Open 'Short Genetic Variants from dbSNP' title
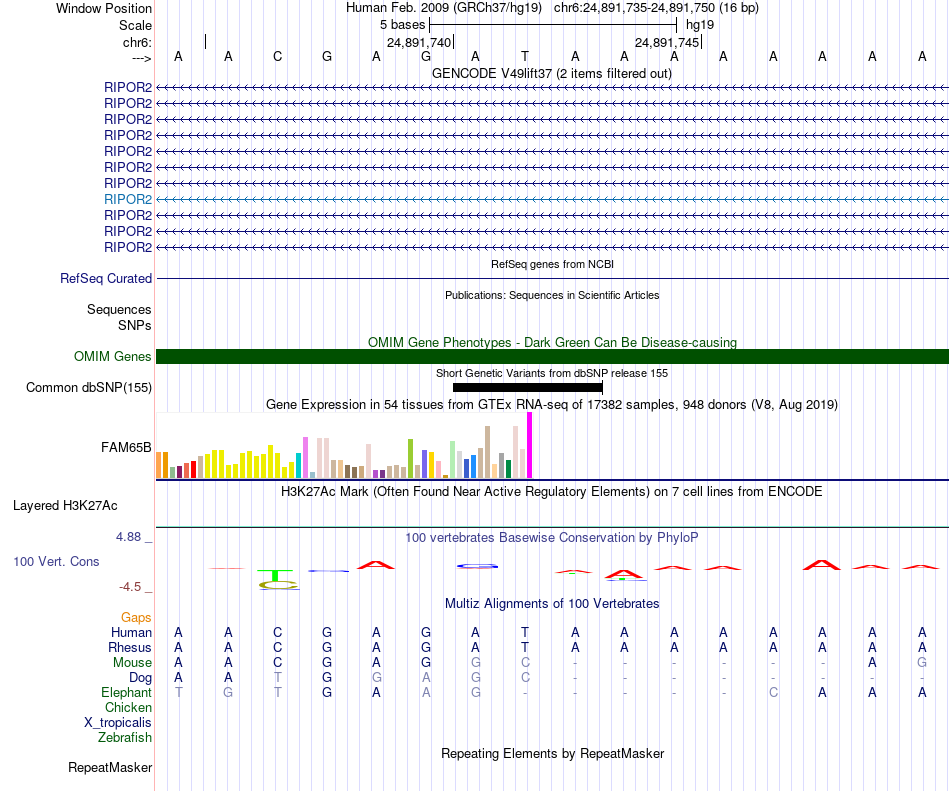 pyautogui.click(x=552, y=373)
